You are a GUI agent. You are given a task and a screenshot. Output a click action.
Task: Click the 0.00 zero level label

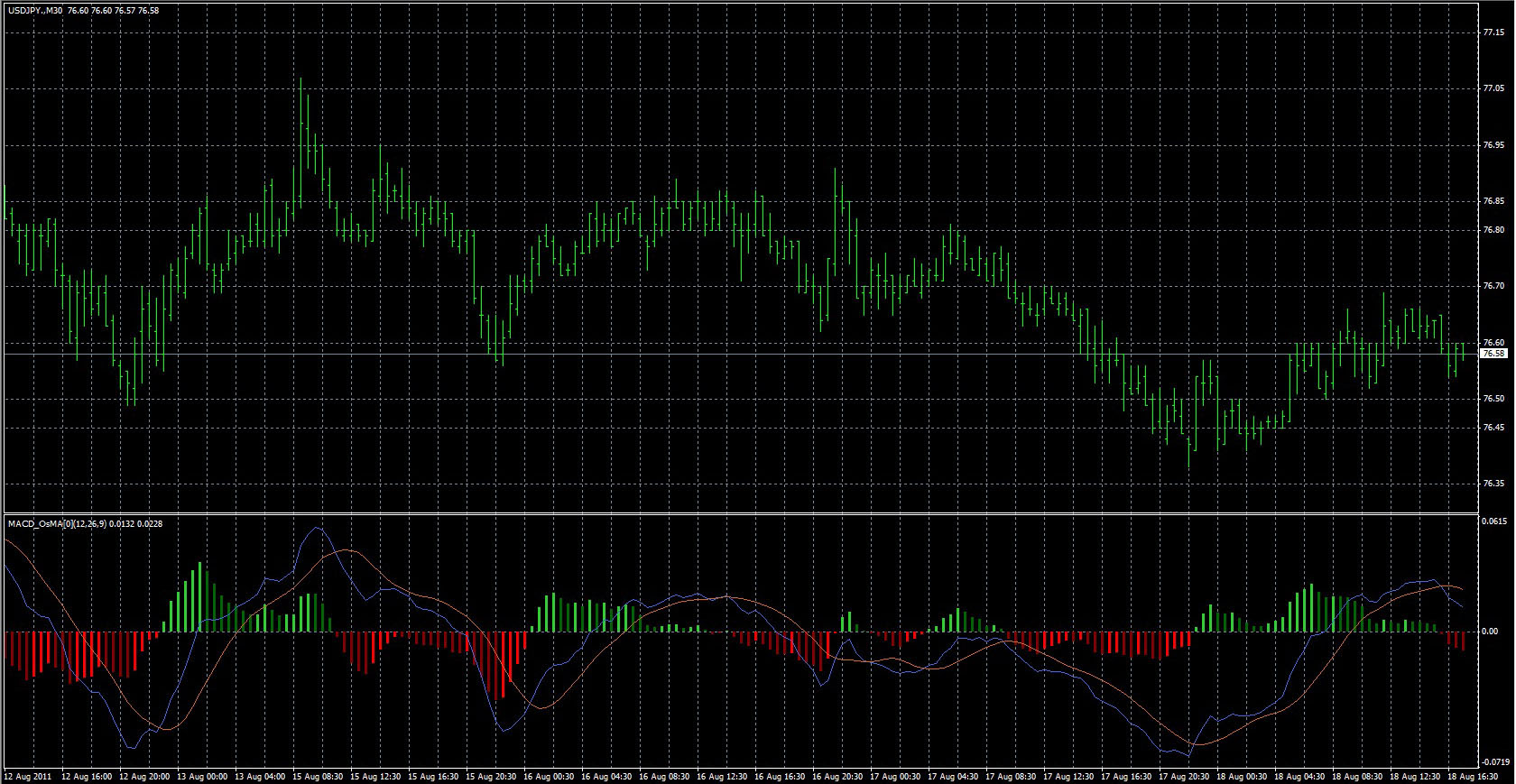pyautogui.click(x=1490, y=632)
